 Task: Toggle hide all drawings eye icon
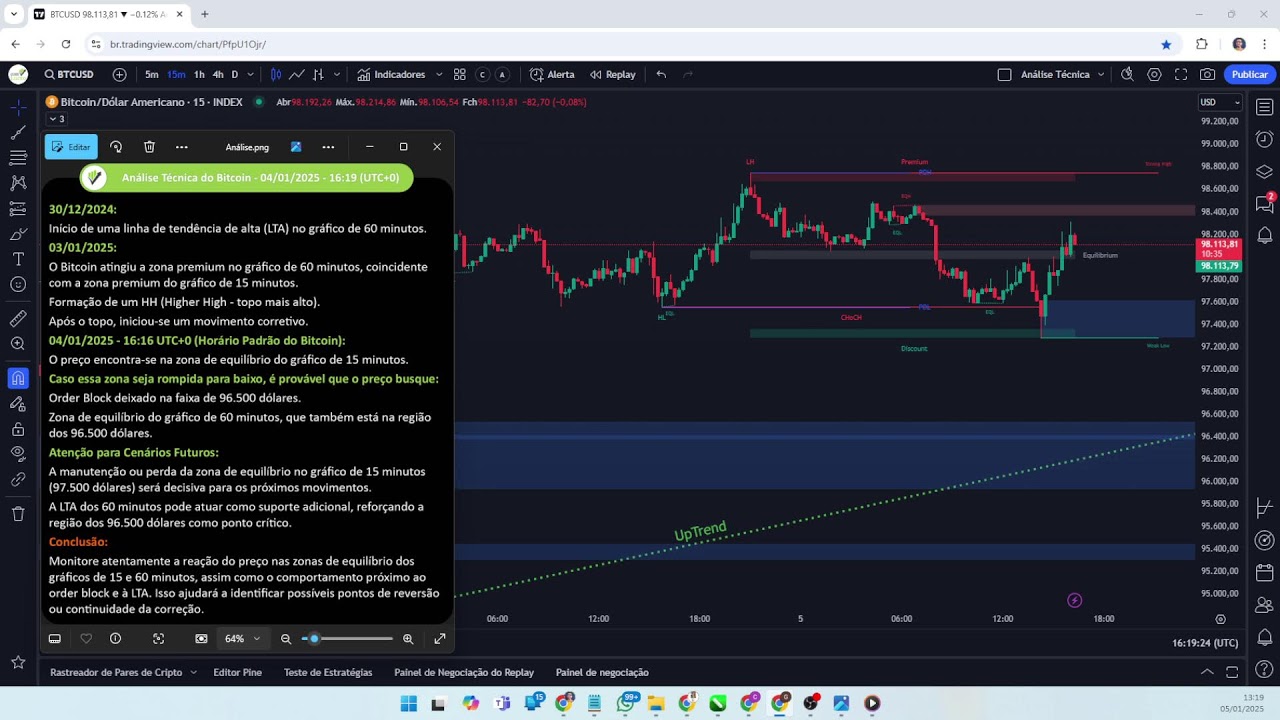tap(17, 452)
